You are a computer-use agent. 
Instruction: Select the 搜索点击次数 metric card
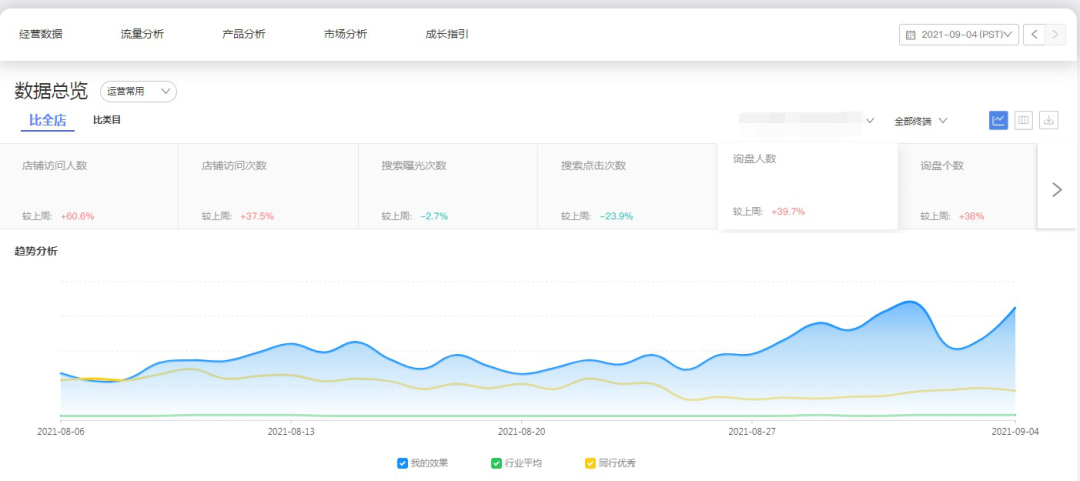(627, 186)
